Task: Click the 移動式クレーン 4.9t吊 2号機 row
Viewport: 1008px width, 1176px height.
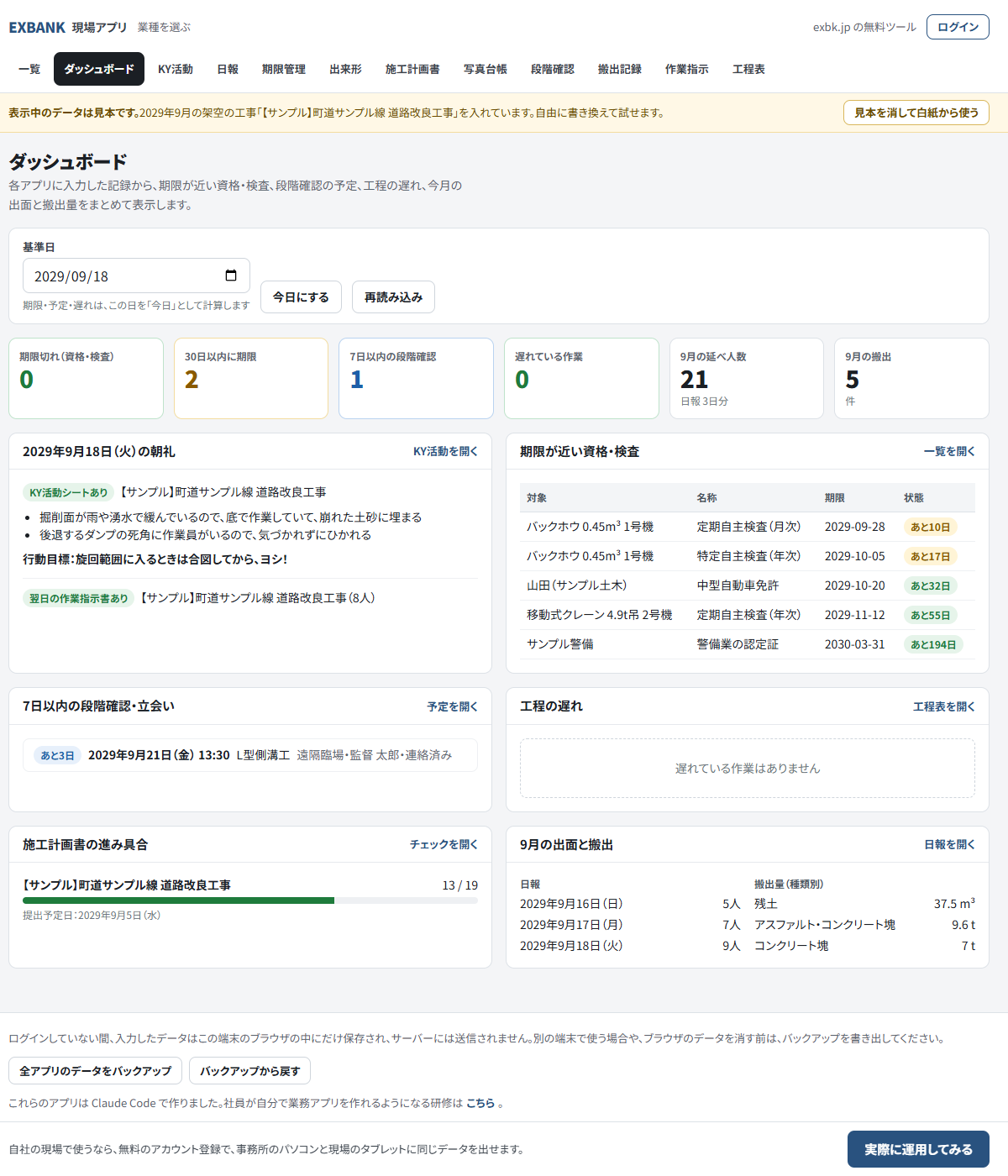Action: click(748, 615)
